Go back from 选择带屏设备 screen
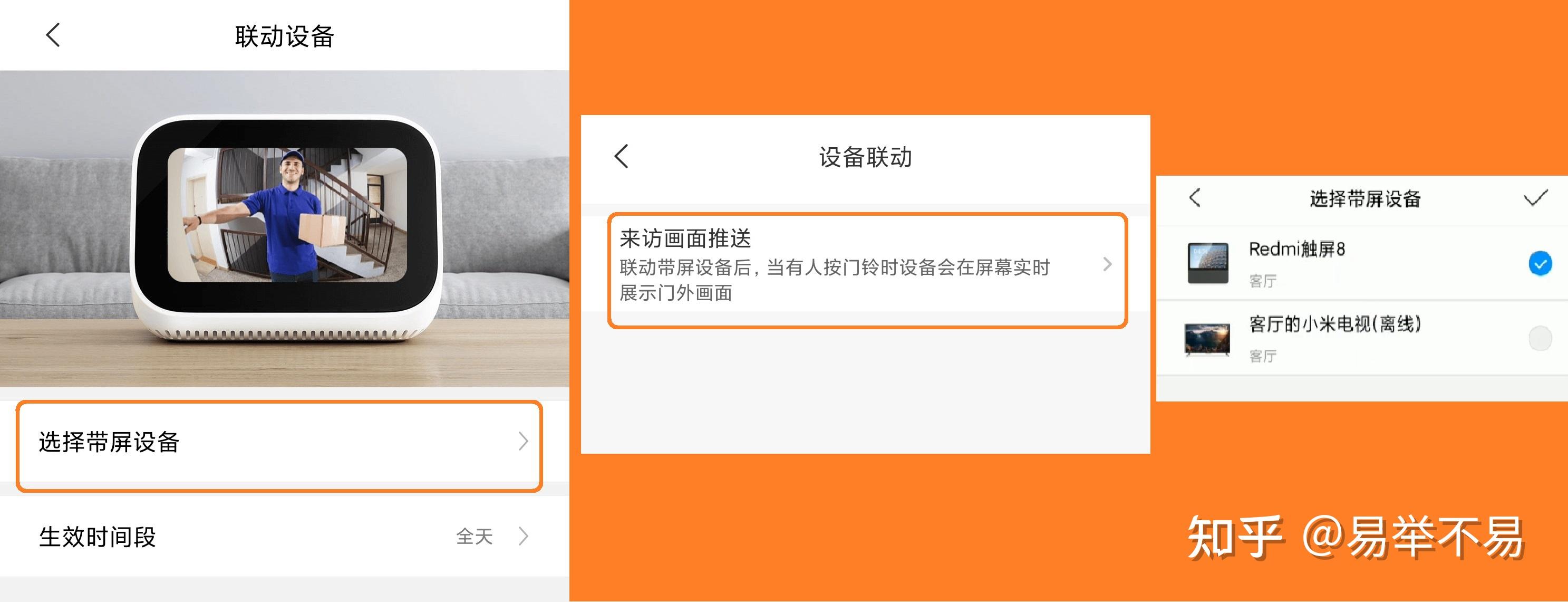Image resolution: width=1568 pixels, height=602 pixels. click(1195, 197)
